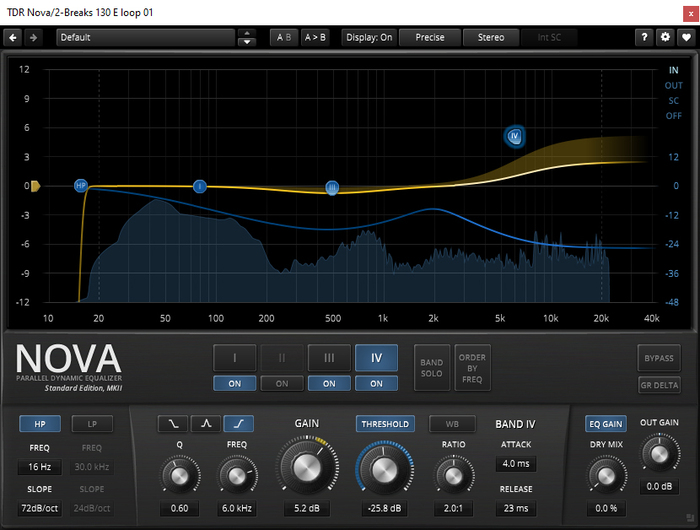Click the heart icon
The image size is (700, 530).
pyautogui.click(x=686, y=37)
